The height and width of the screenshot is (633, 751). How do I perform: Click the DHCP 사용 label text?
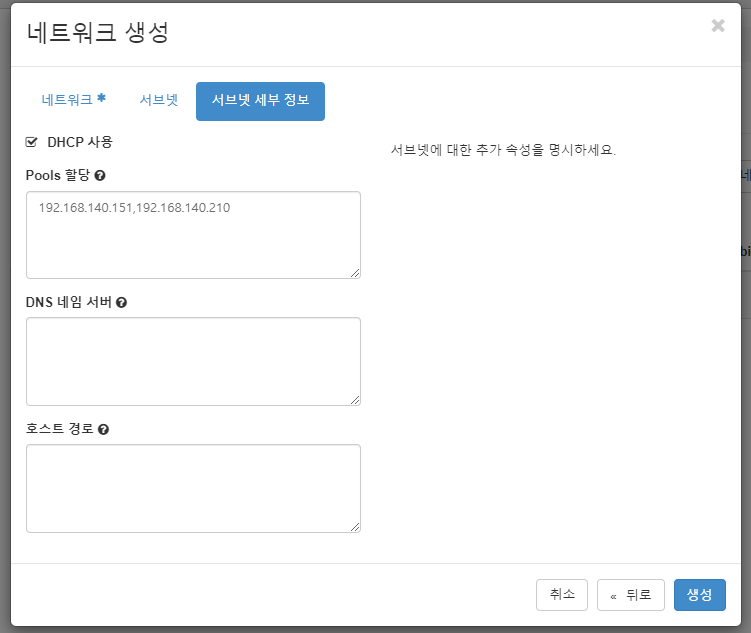[x=80, y=142]
